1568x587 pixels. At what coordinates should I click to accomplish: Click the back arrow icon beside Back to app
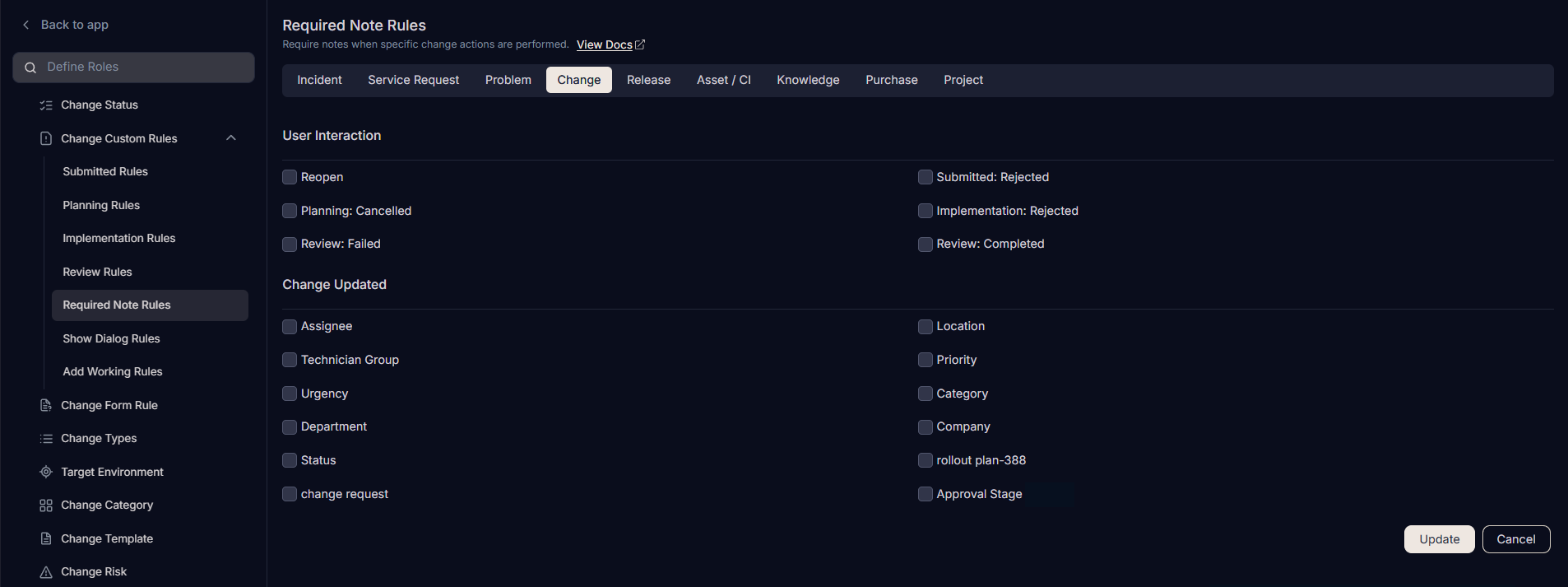pos(26,25)
